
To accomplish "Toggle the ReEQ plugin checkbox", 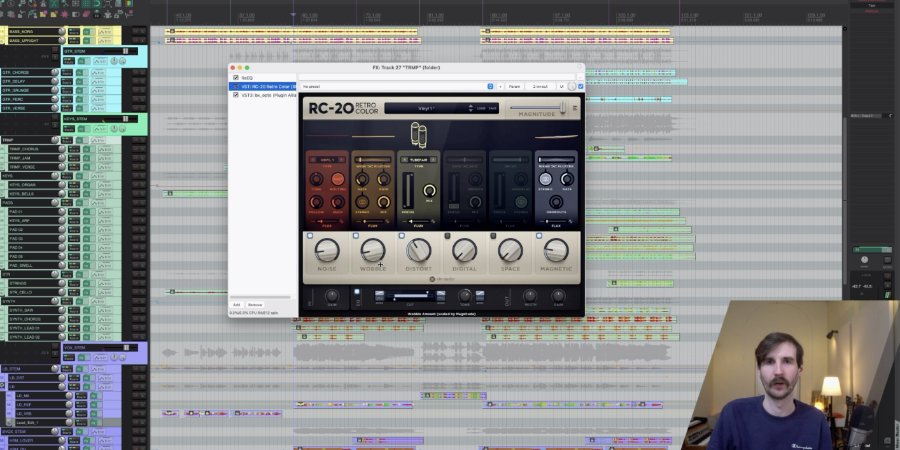I will (236, 77).
